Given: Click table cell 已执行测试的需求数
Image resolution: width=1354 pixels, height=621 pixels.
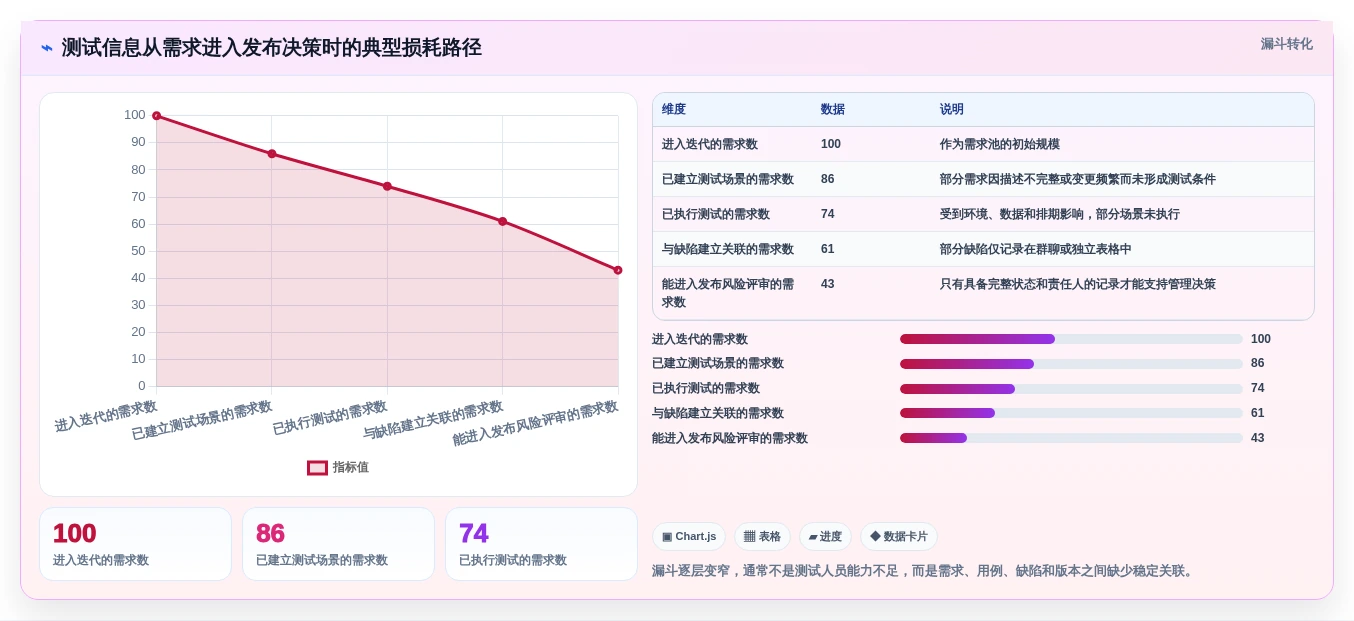Looking at the screenshot, I should tap(716, 214).
